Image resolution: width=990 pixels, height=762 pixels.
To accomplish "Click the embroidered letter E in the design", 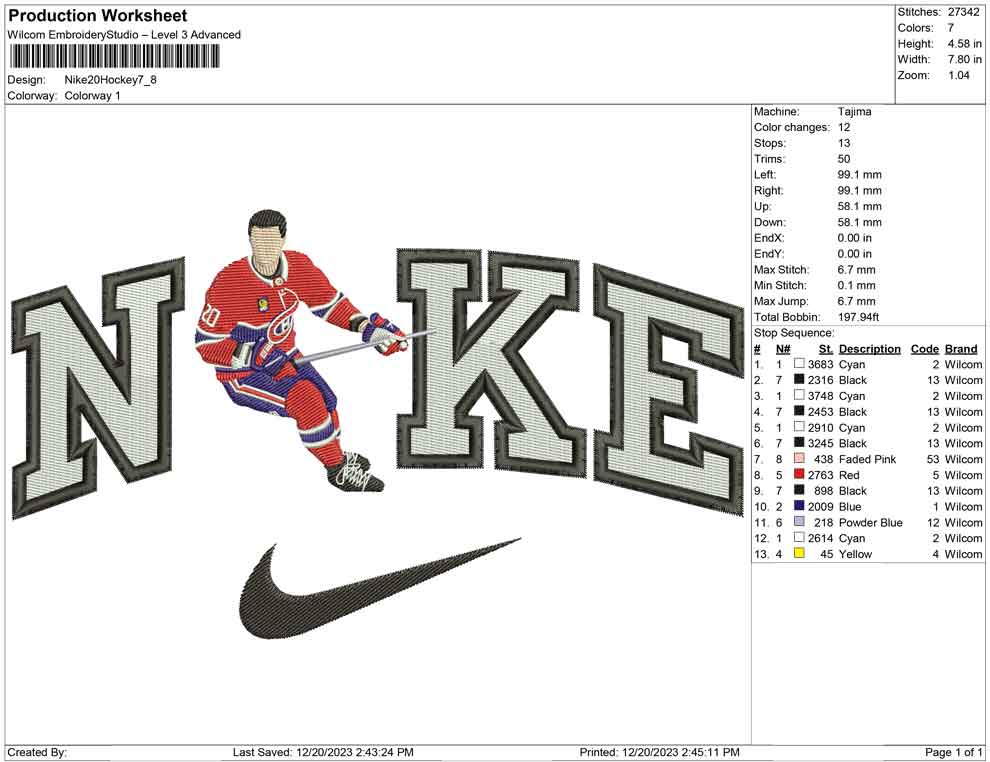I will point(668,391).
